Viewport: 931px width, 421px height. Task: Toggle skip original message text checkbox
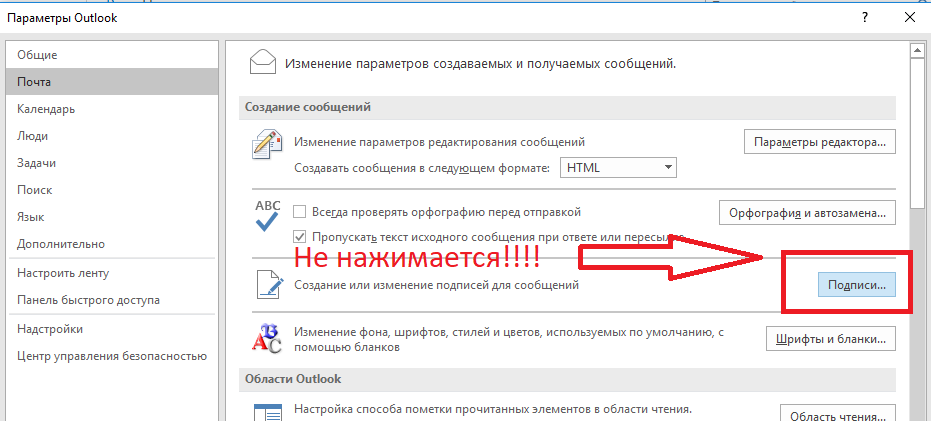pyautogui.click(x=300, y=237)
